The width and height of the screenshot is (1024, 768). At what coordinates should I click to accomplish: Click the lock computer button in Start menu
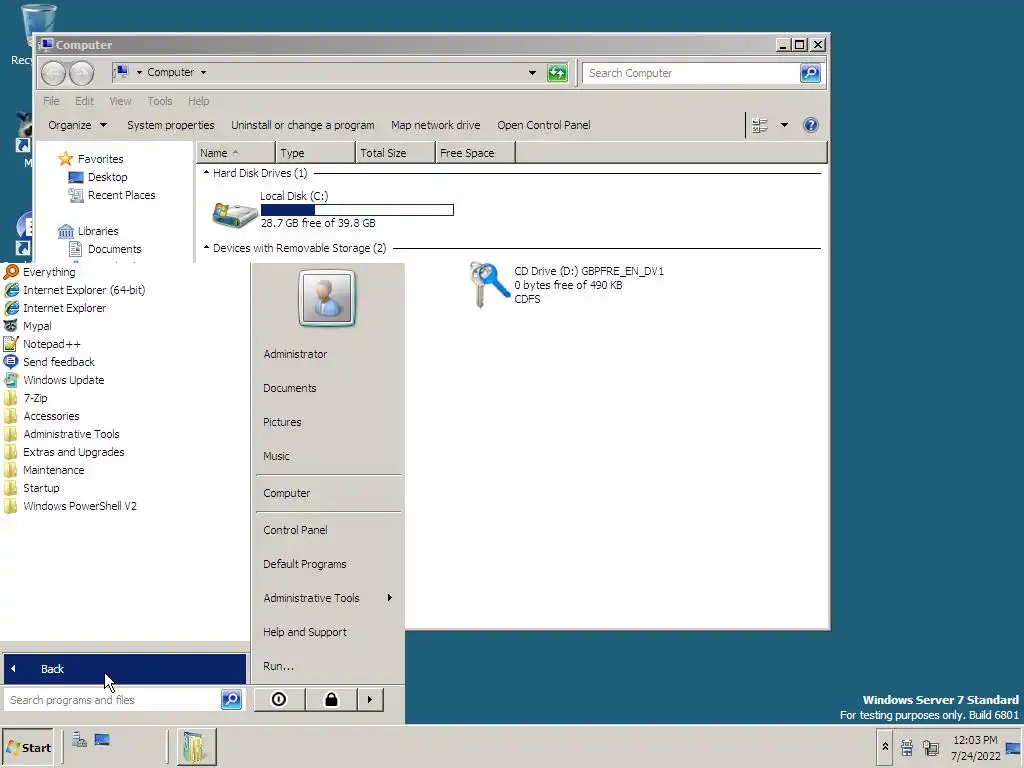coord(331,699)
